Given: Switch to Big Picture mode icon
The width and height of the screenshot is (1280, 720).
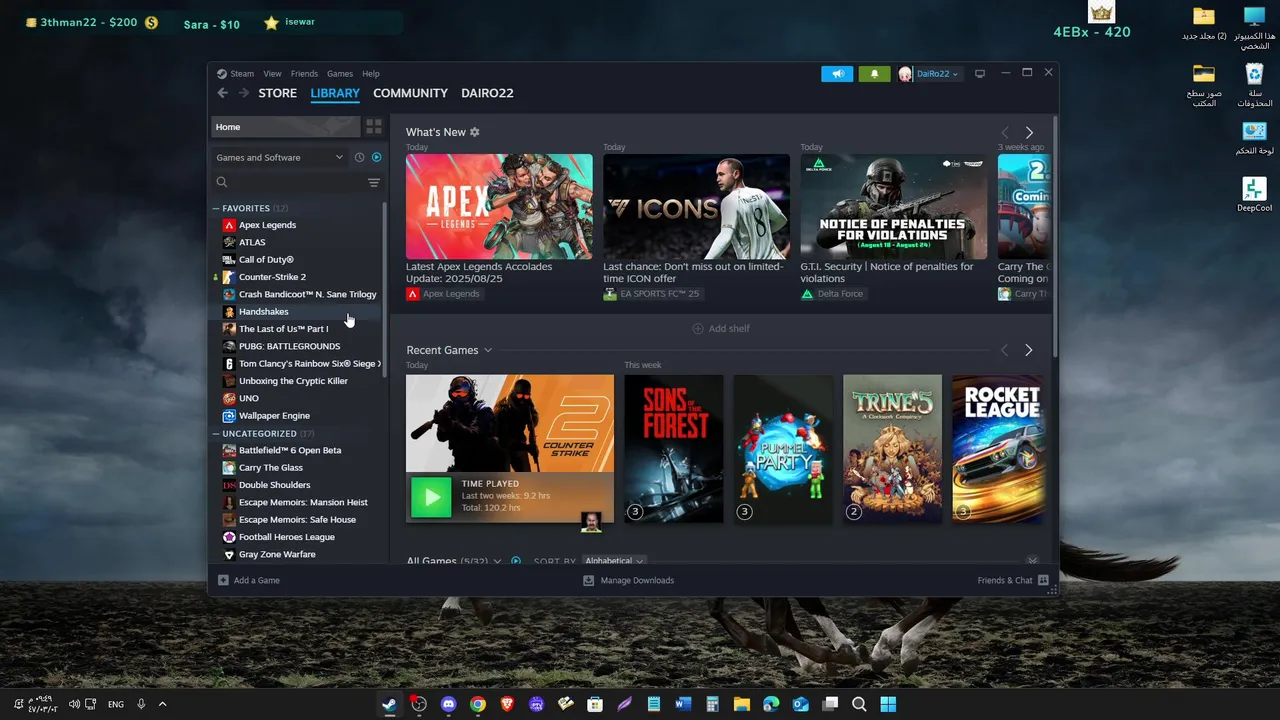Looking at the screenshot, I should [x=980, y=74].
